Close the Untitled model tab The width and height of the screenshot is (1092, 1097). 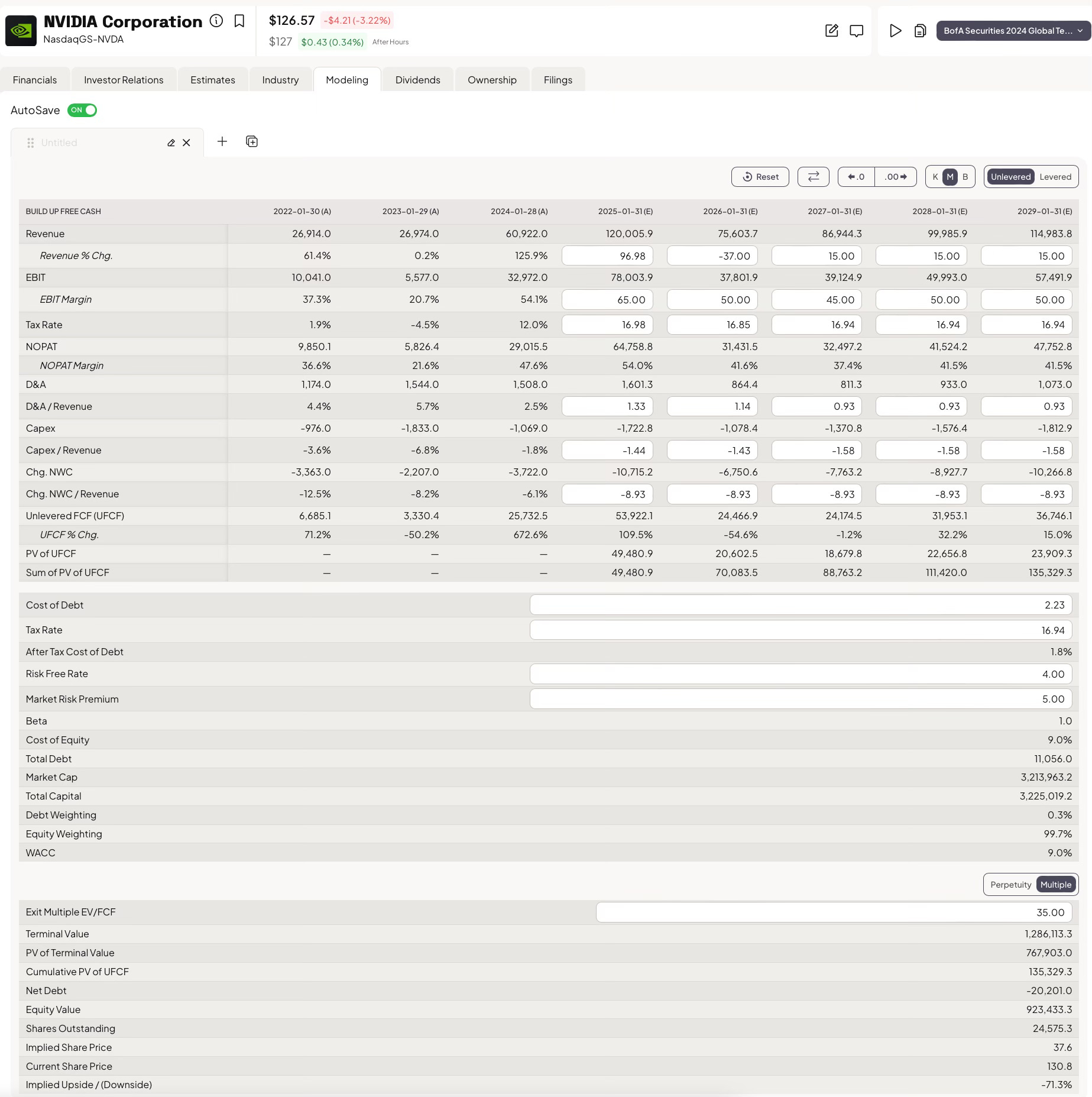click(x=186, y=143)
